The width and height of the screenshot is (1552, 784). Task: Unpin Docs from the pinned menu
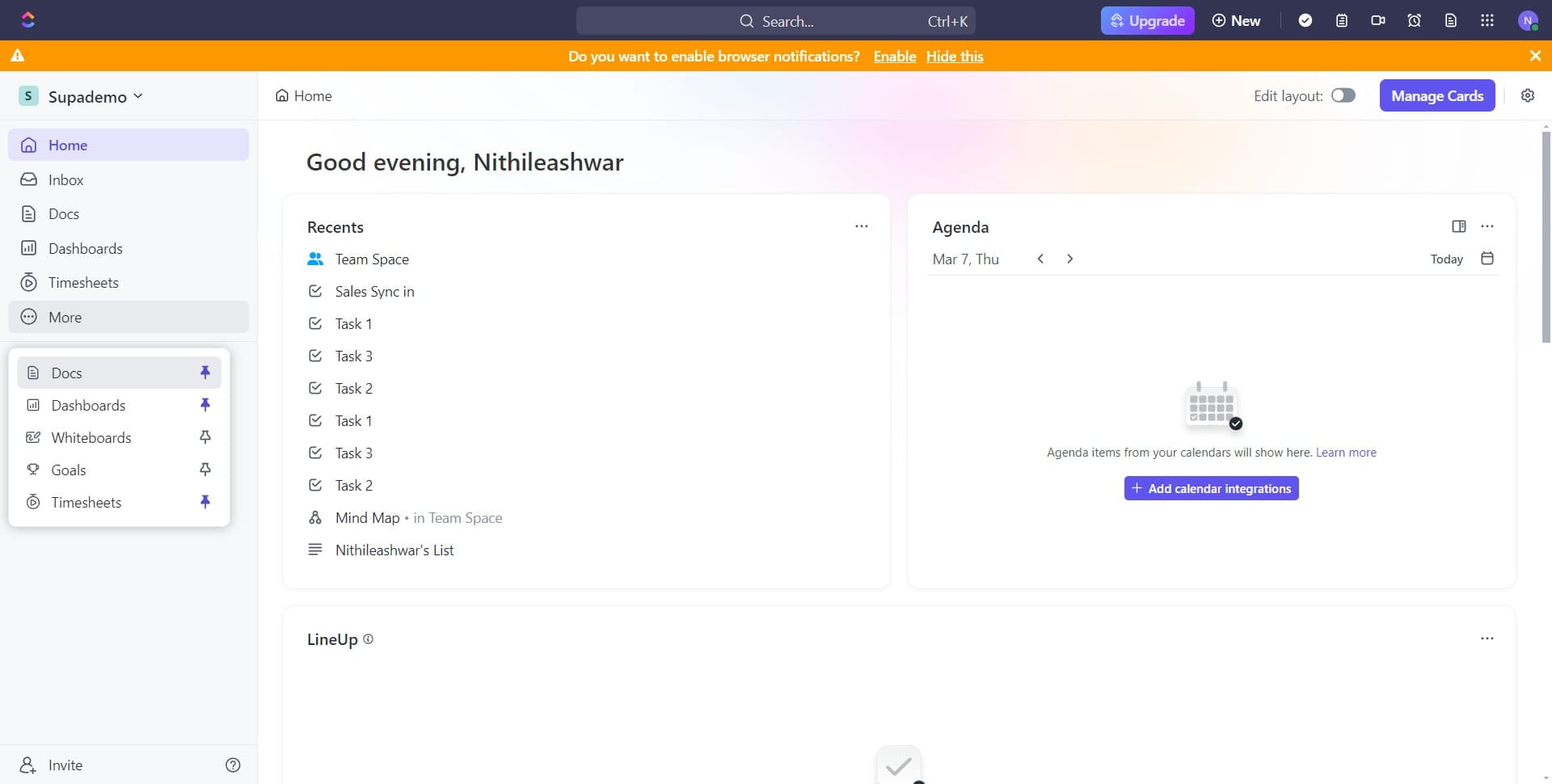click(x=205, y=373)
